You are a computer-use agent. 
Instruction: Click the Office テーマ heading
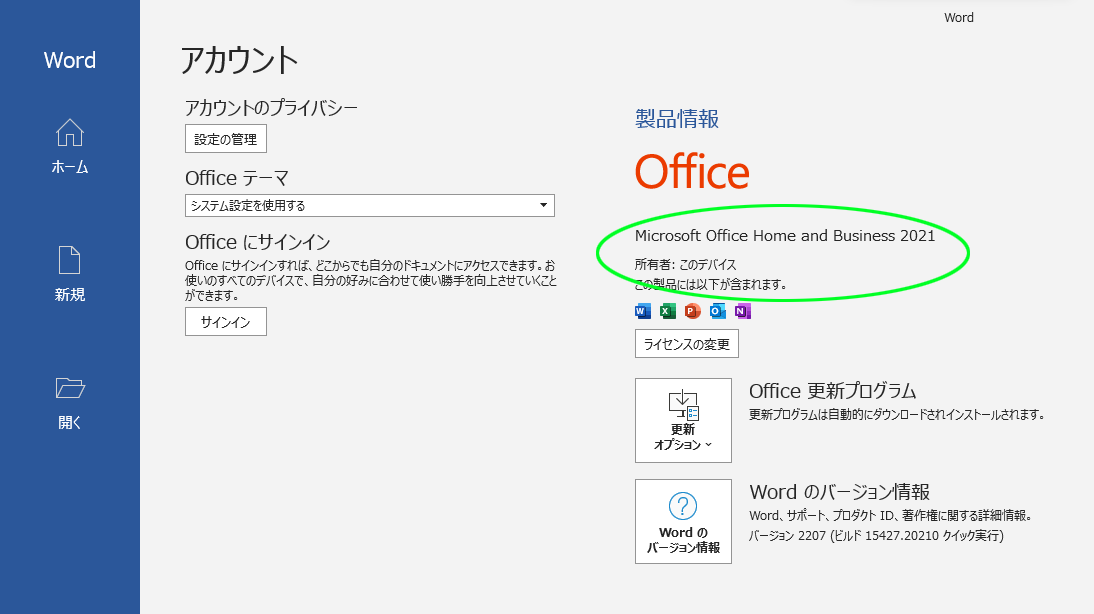click(237, 178)
